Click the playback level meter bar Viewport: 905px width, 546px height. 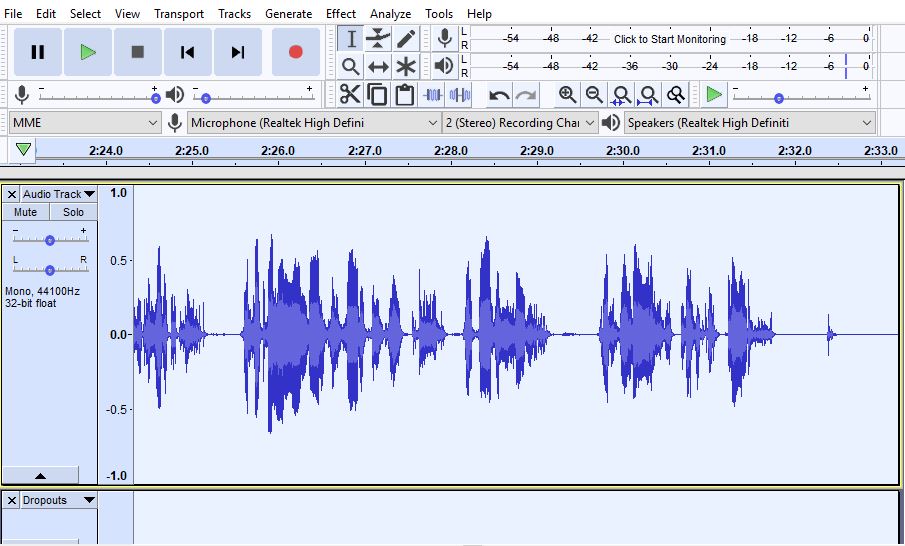tap(671, 66)
